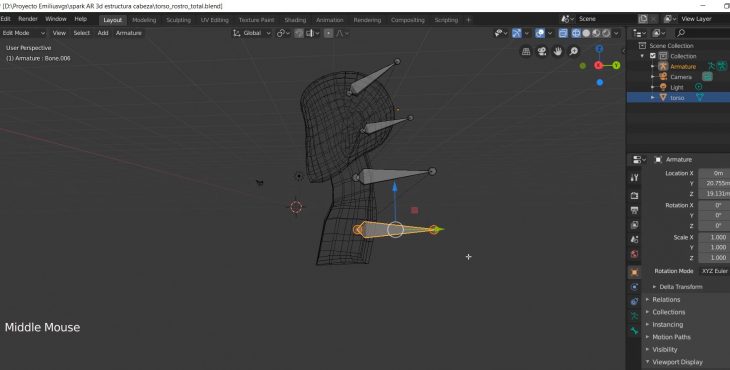Select solid viewport shading
Viewport: 730px width, 370px height.
tap(586, 33)
